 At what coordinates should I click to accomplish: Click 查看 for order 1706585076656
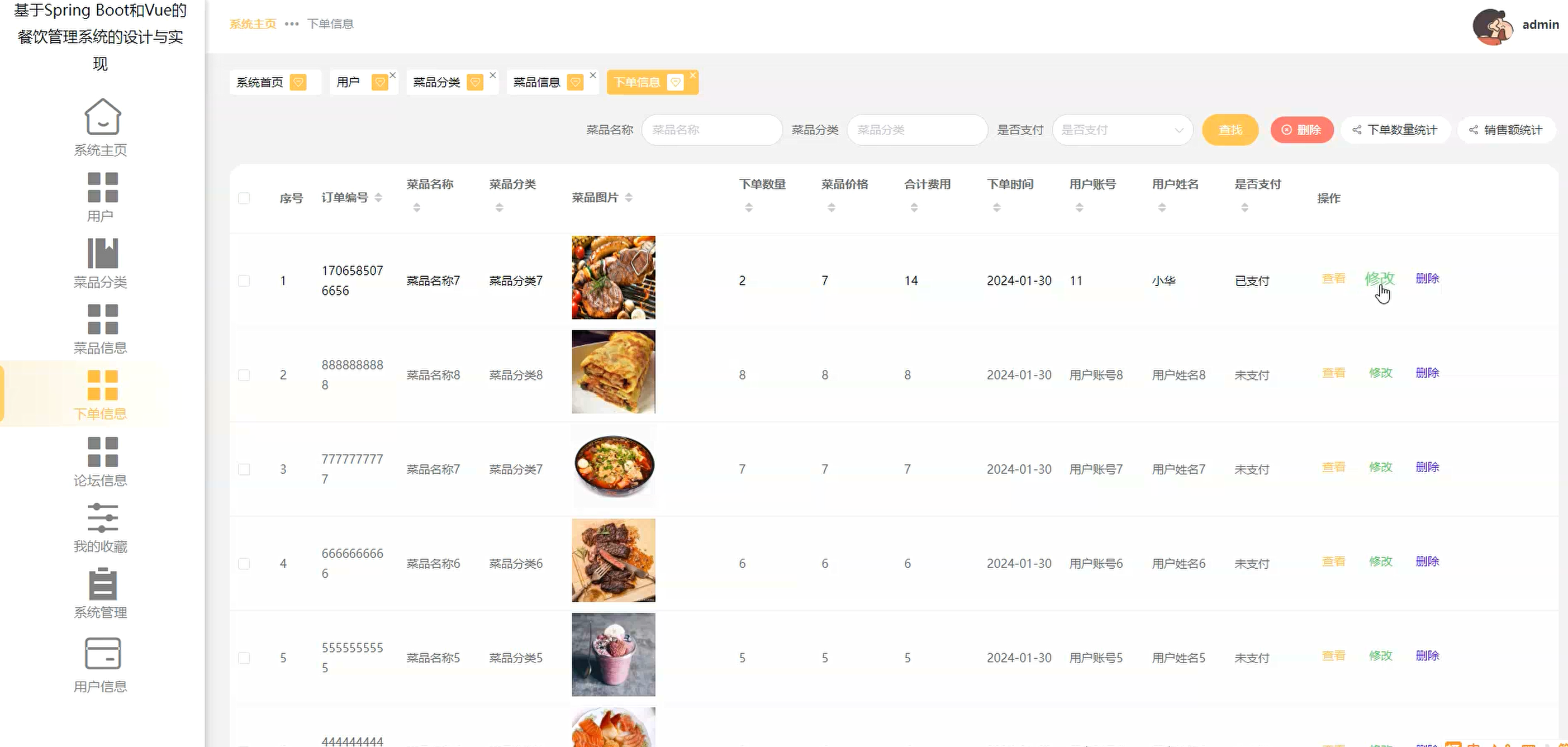[x=1334, y=278]
